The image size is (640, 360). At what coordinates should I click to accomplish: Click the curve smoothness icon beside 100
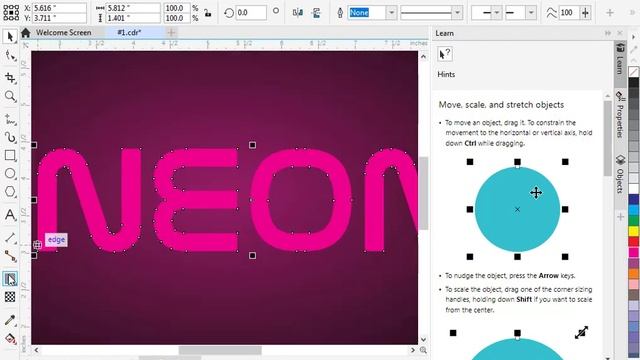551,13
